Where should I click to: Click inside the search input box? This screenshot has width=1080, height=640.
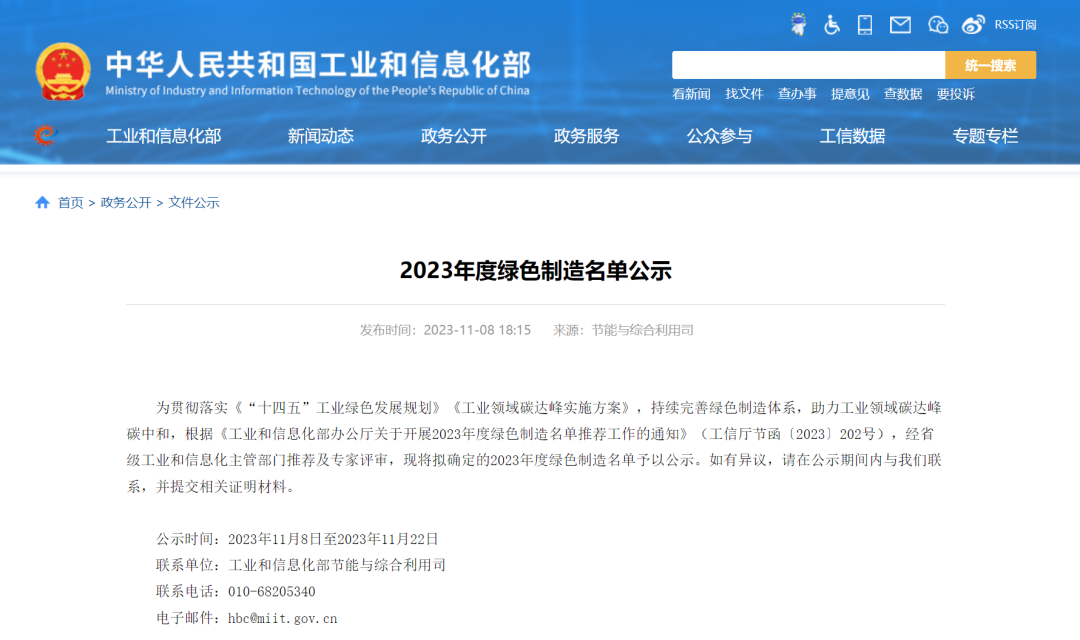(x=808, y=64)
